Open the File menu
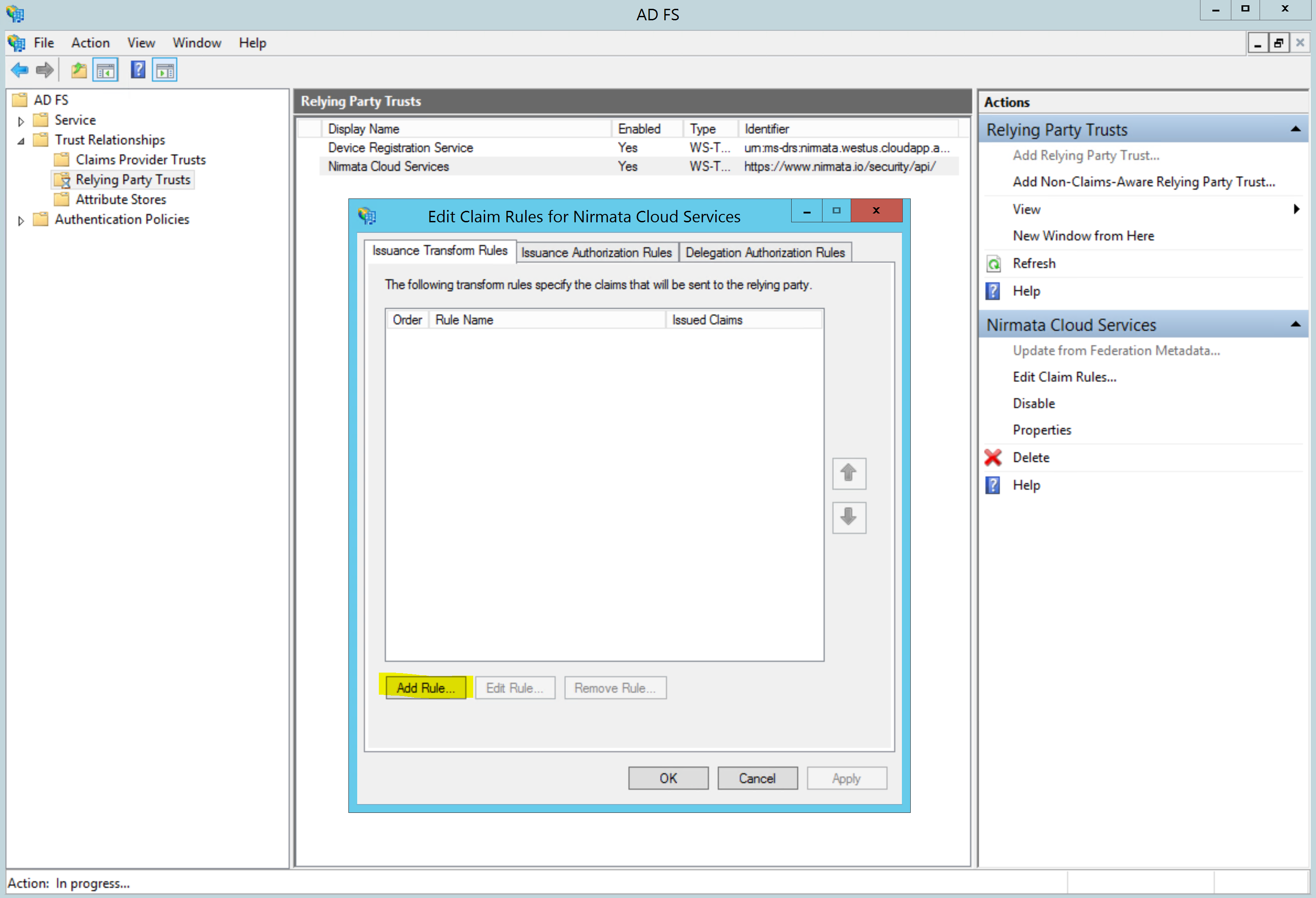 (44, 43)
